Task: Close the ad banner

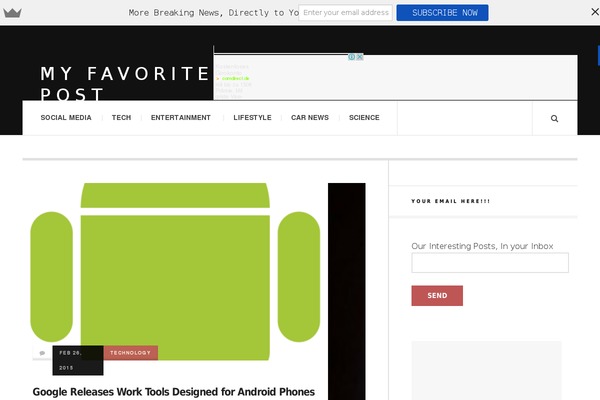Action: 360,57
